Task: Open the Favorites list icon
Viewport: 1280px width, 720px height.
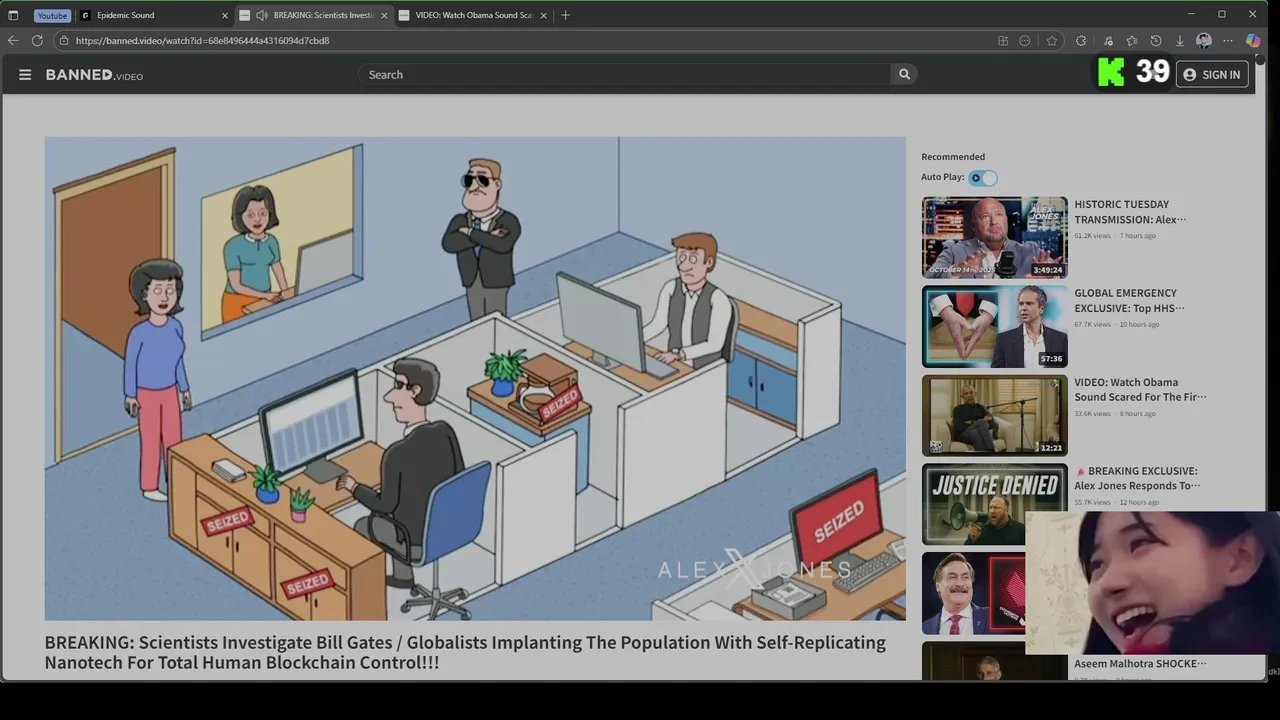Action: pyautogui.click(x=1132, y=41)
